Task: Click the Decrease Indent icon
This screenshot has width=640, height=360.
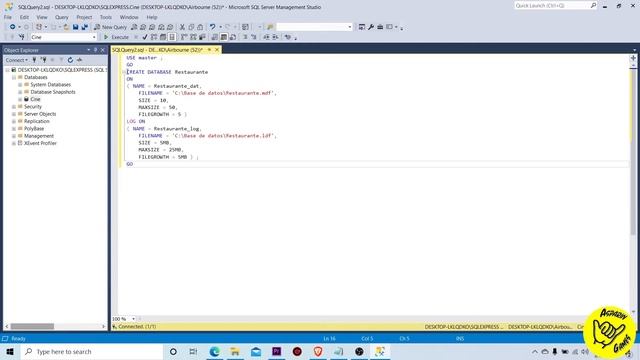Action: (266, 37)
